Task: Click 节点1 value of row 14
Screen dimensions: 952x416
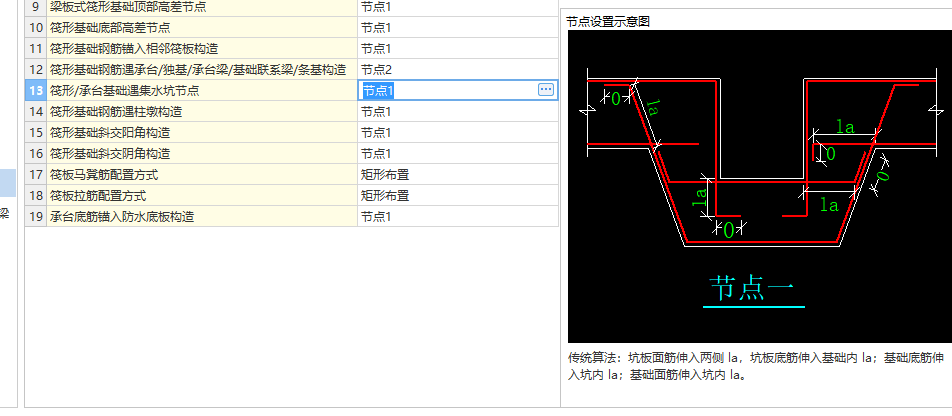Action: pos(458,112)
